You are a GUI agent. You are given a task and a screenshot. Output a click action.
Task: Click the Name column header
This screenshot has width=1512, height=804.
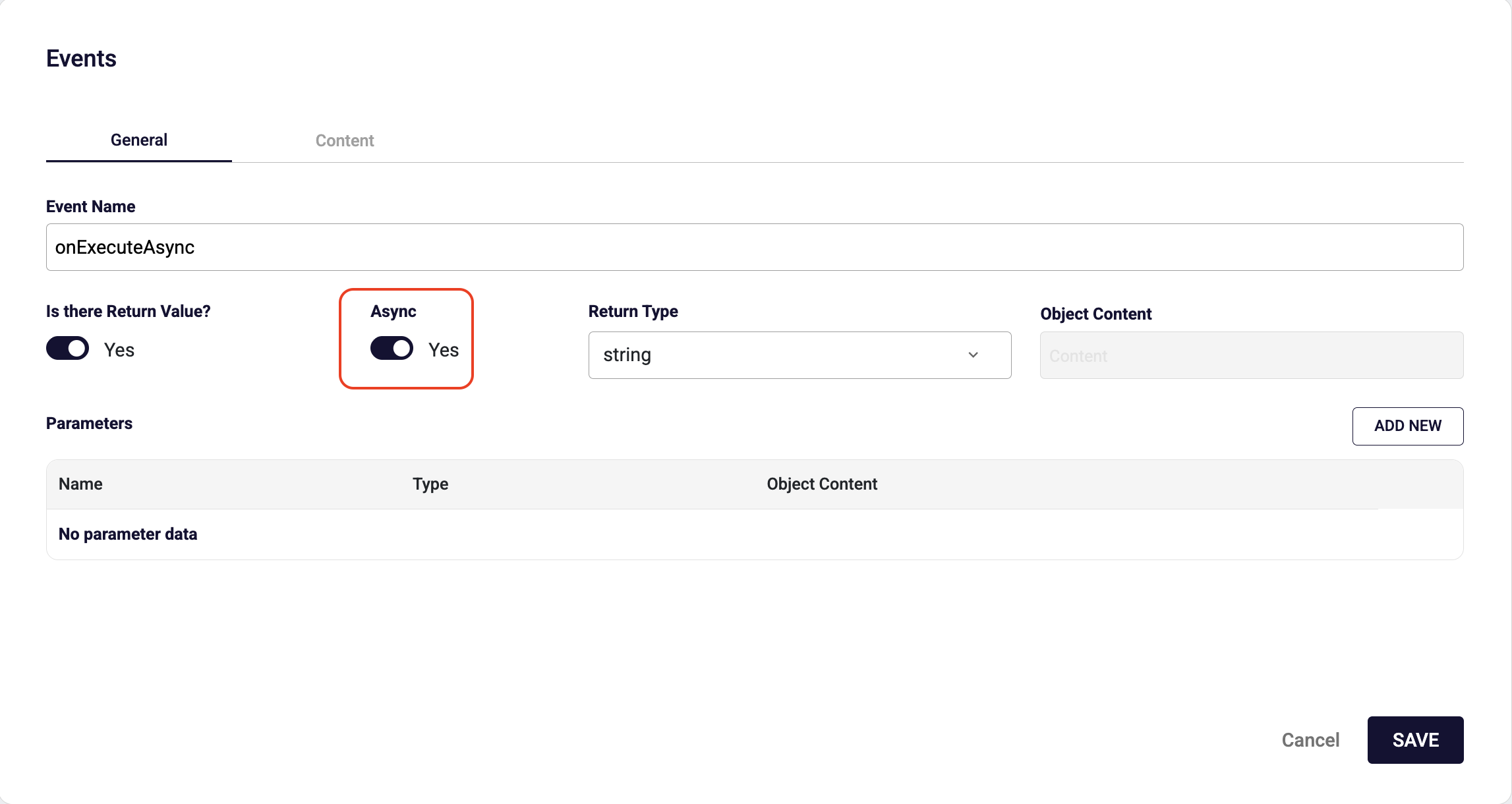pyautogui.click(x=80, y=484)
